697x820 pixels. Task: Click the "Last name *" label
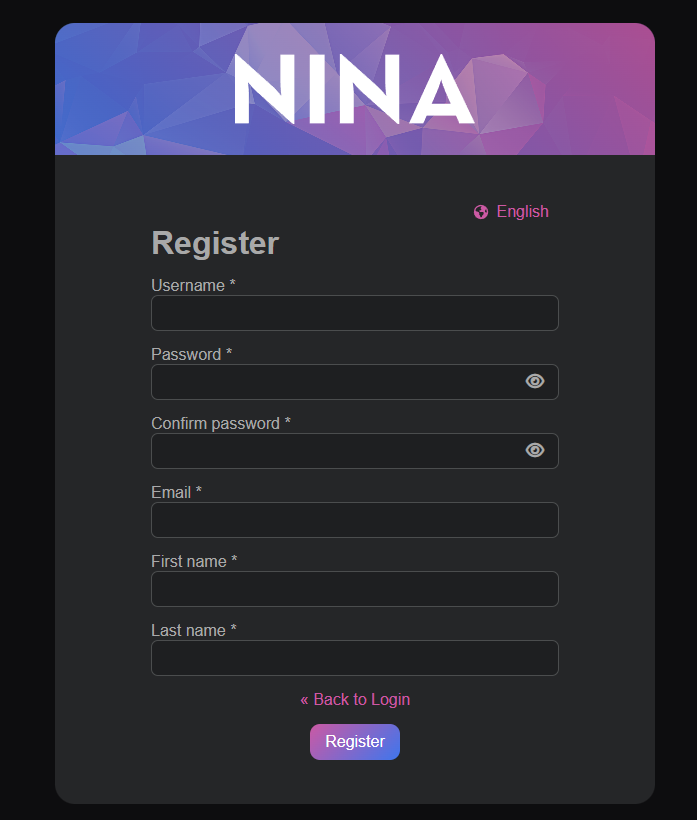click(x=193, y=631)
